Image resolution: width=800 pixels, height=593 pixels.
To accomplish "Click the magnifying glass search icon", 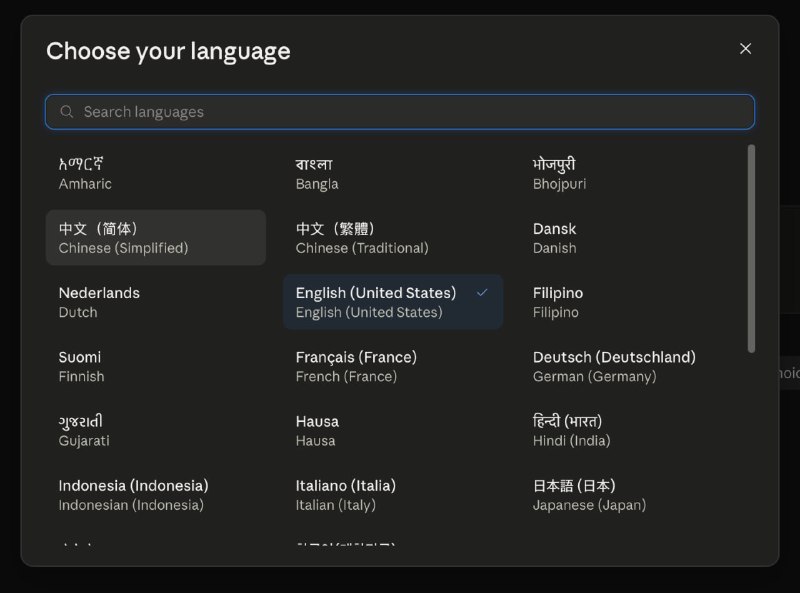I will coord(67,111).
